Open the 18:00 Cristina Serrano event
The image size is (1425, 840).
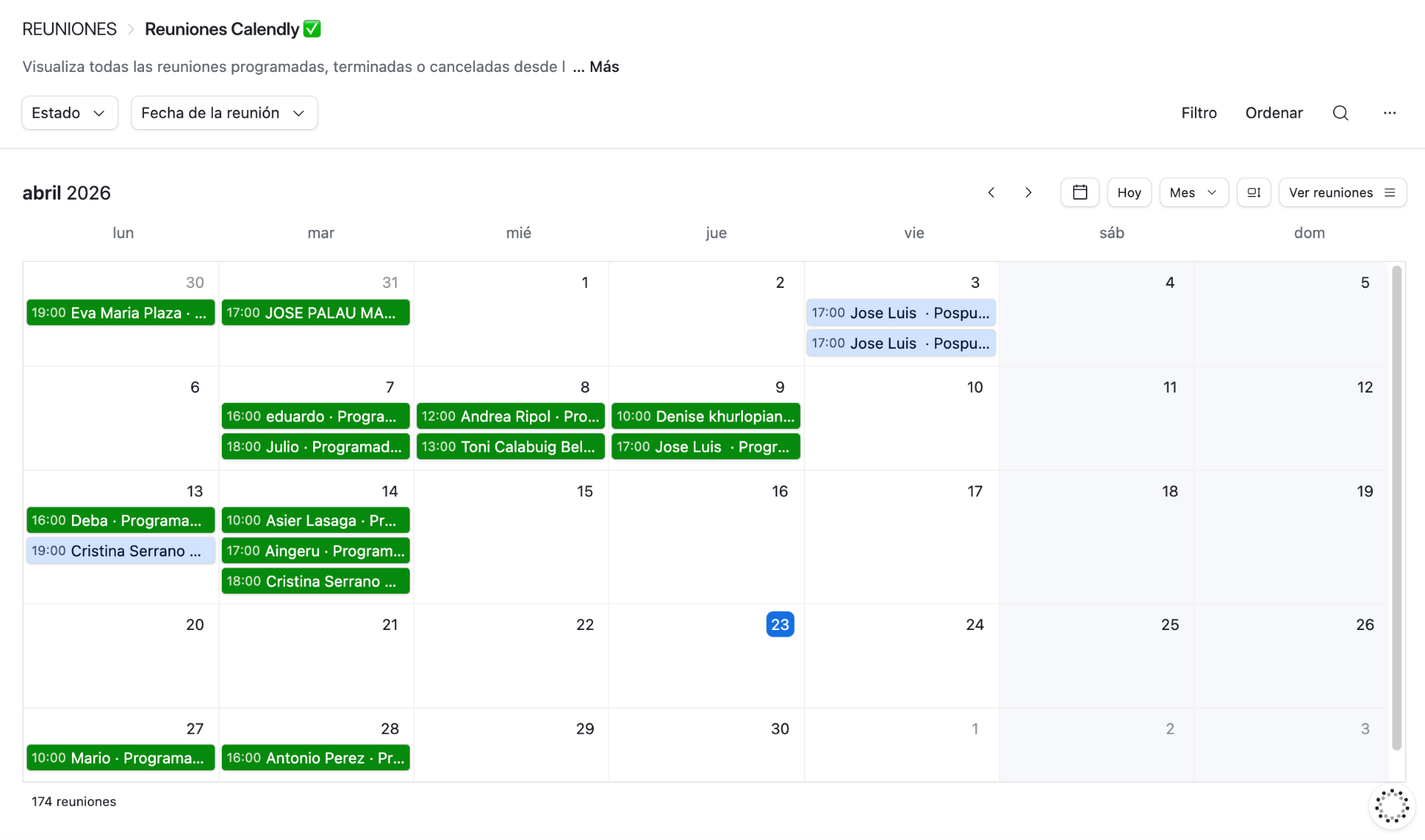315,581
